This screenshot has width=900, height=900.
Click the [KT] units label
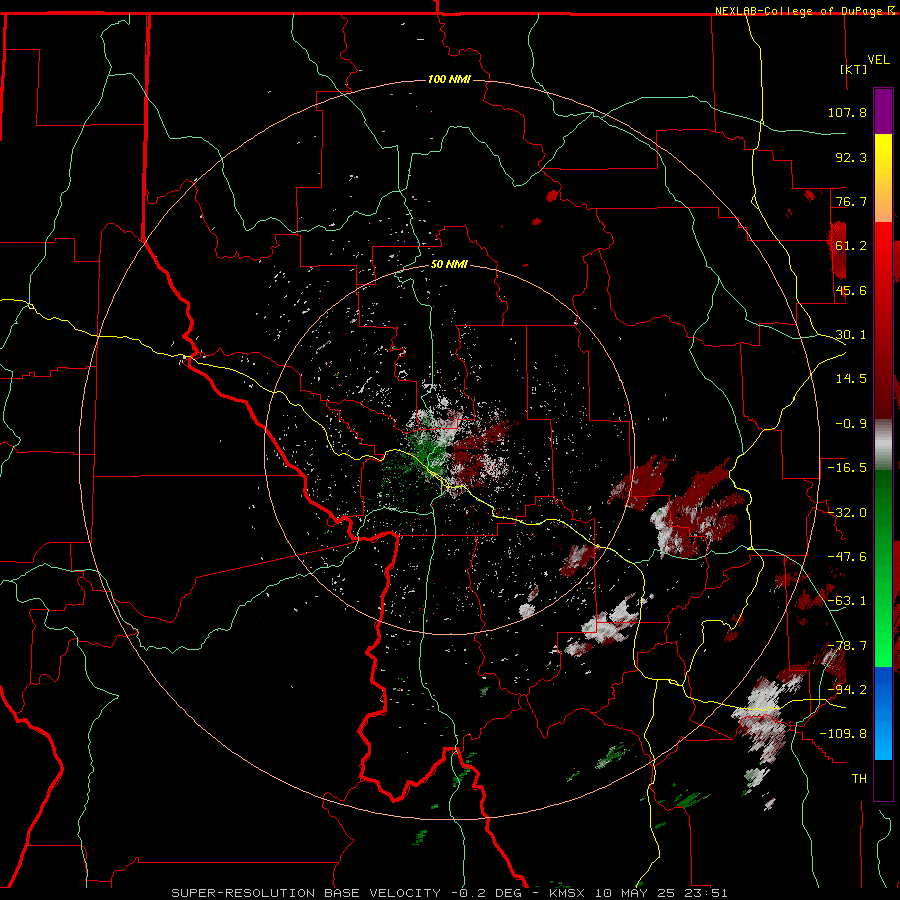pyautogui.click(x=854, y=69)
